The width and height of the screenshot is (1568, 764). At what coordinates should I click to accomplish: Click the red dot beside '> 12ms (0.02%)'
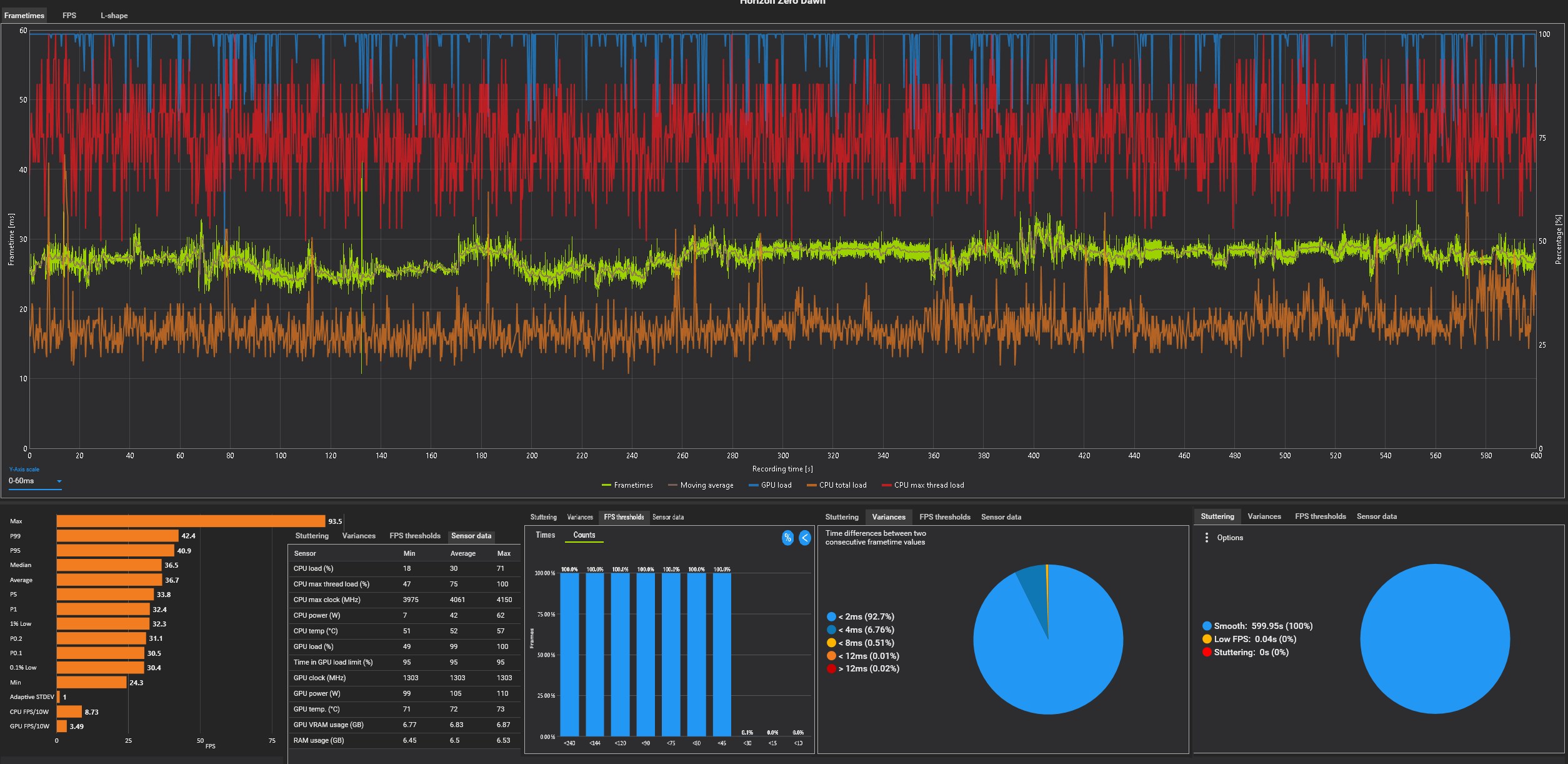point(831,669)
